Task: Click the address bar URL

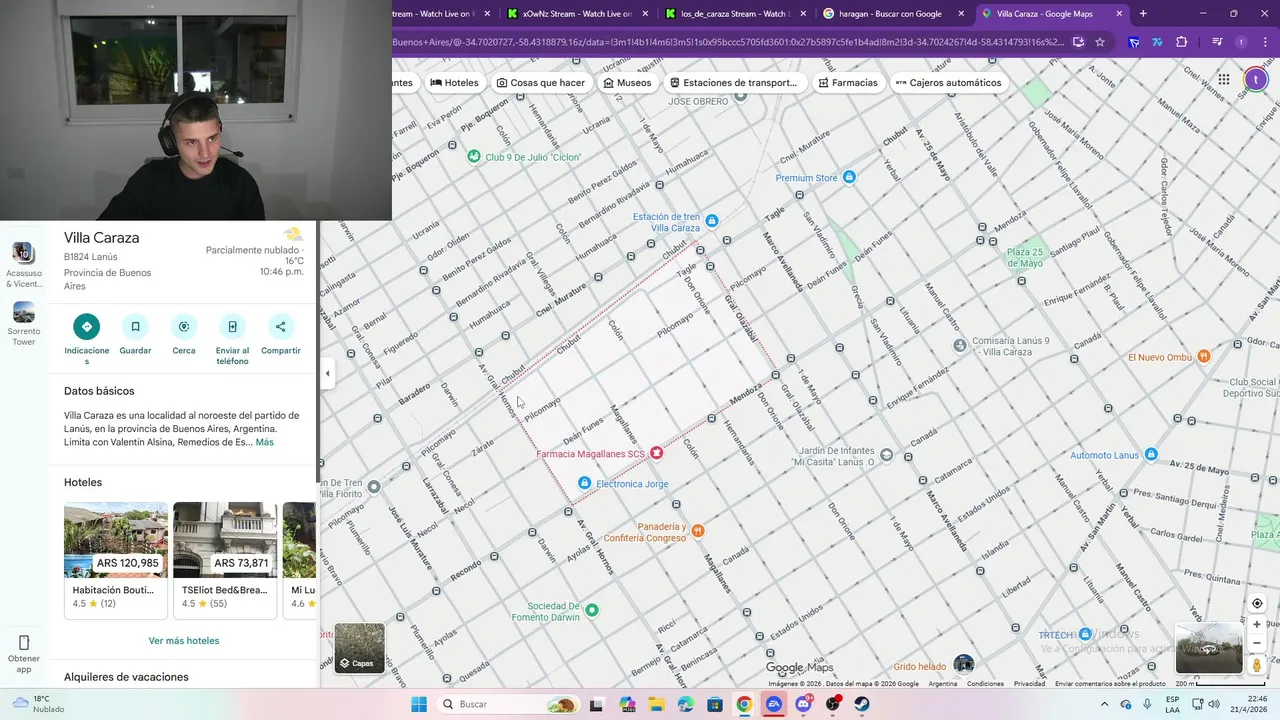Action: [728, 42]
